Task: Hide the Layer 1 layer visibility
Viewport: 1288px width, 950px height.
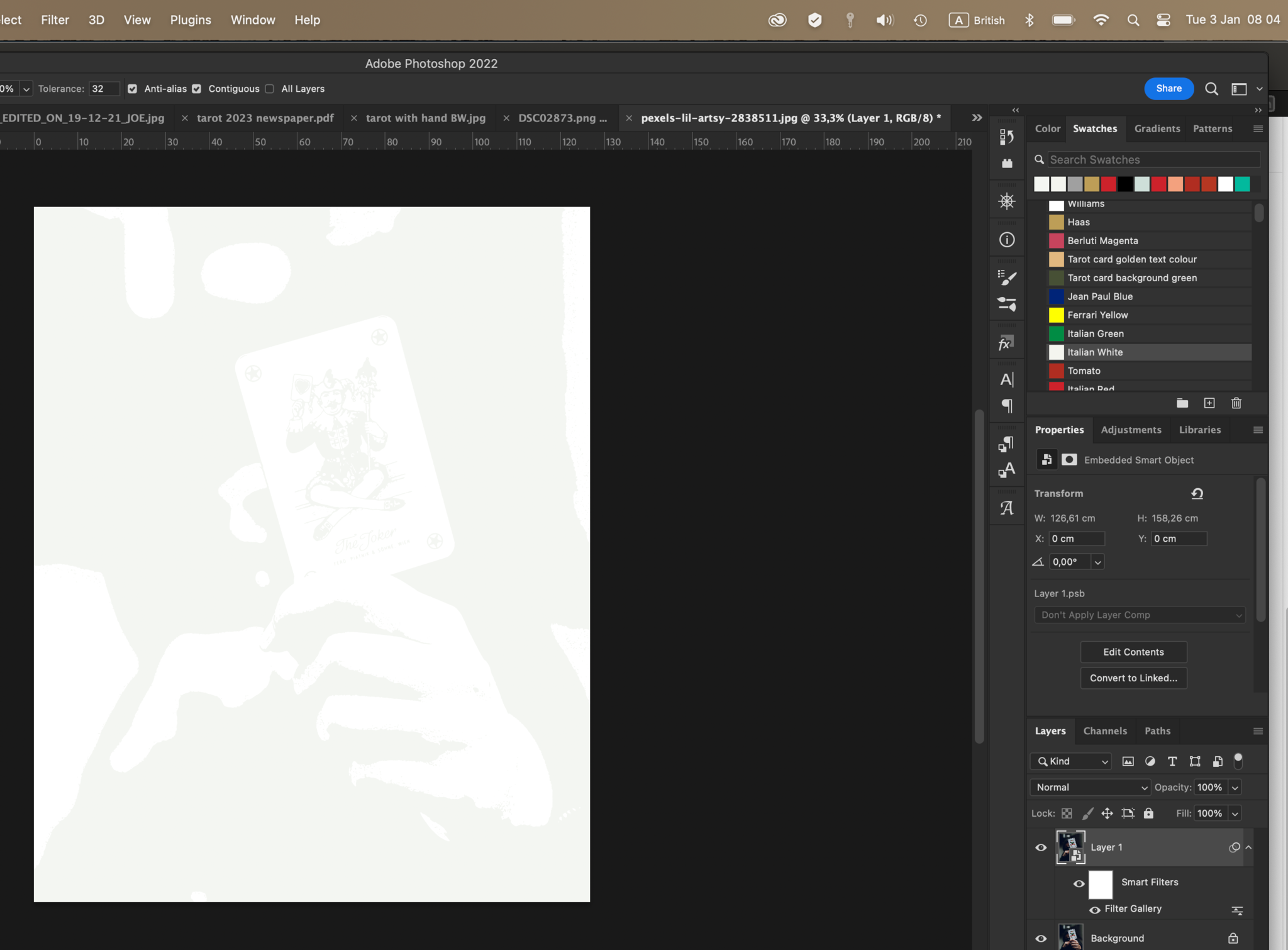Action: pyautogui.click(x=1040, y=847)
